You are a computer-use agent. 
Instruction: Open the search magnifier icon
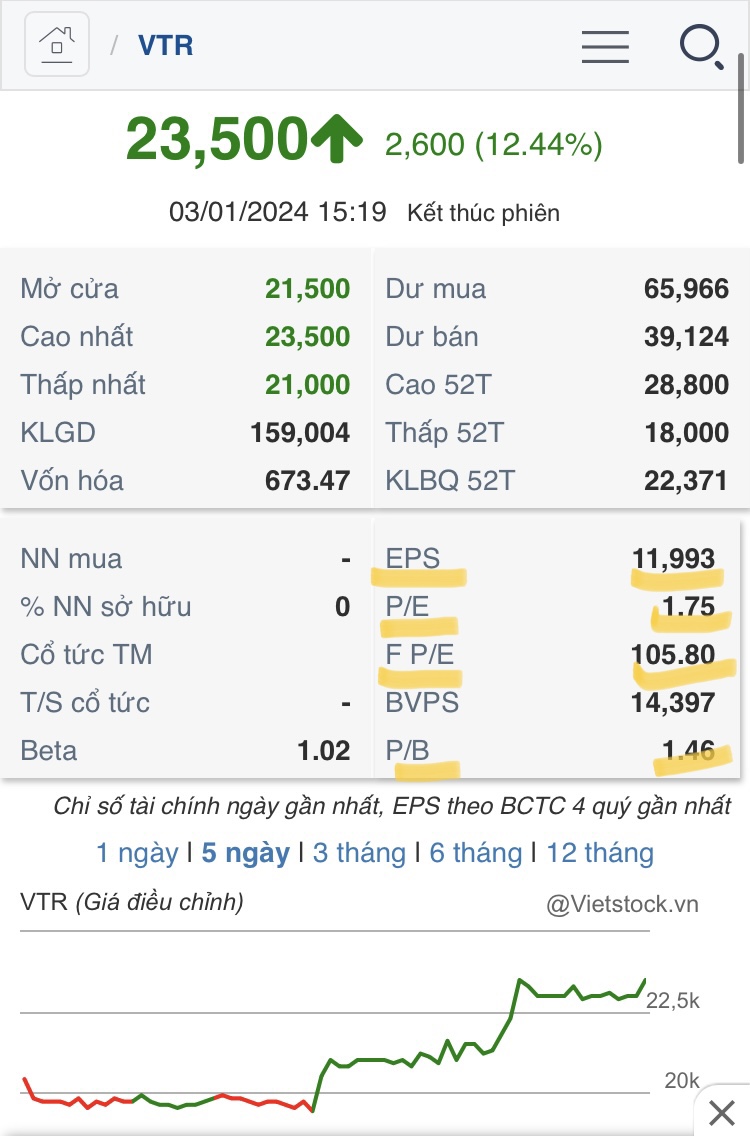[x=701, y=46]
